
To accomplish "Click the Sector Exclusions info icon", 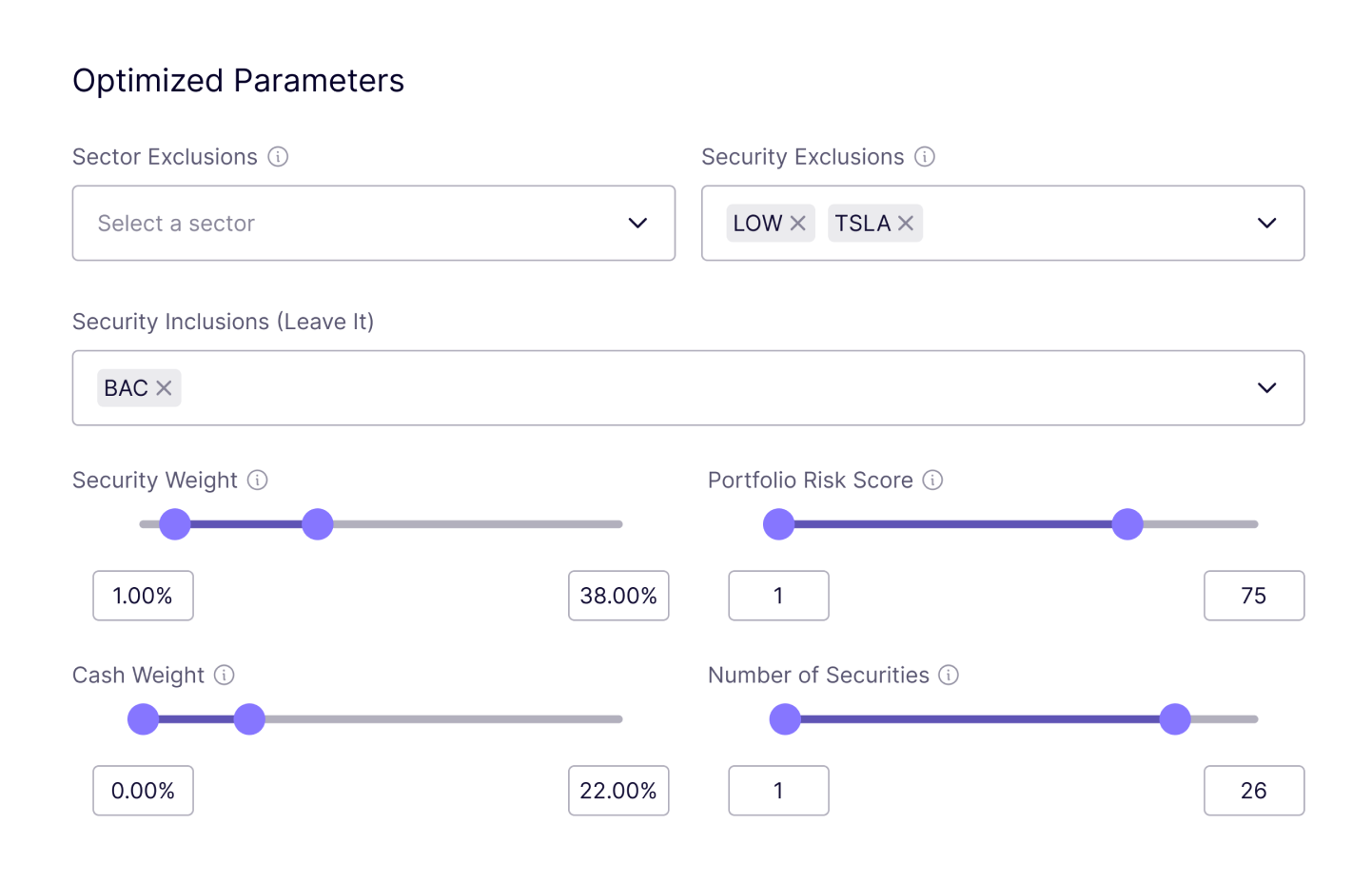I will click(278, 157).
